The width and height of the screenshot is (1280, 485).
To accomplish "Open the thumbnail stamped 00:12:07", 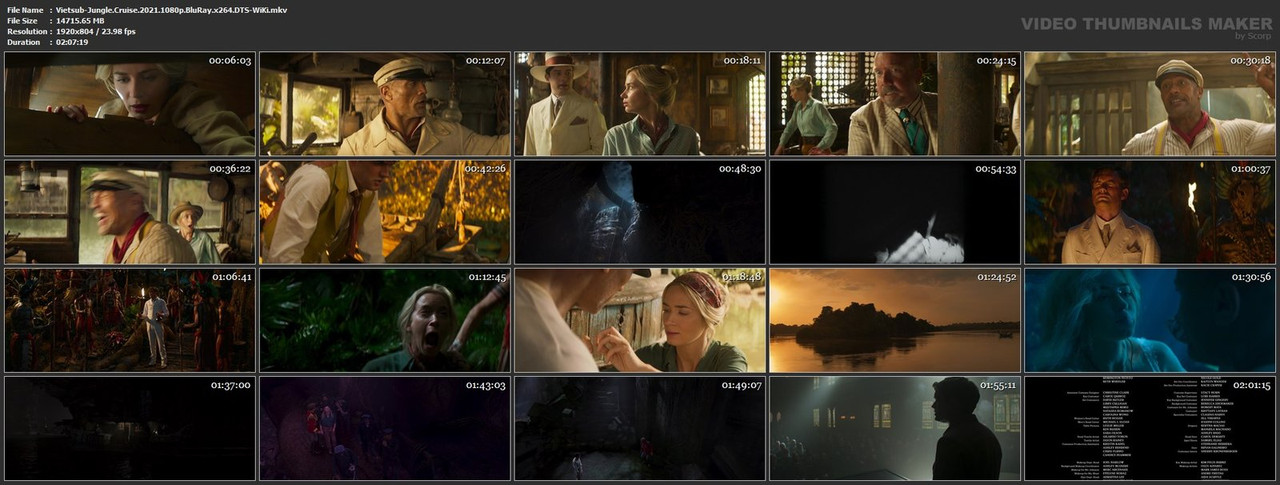I will [x=385, y=104].
